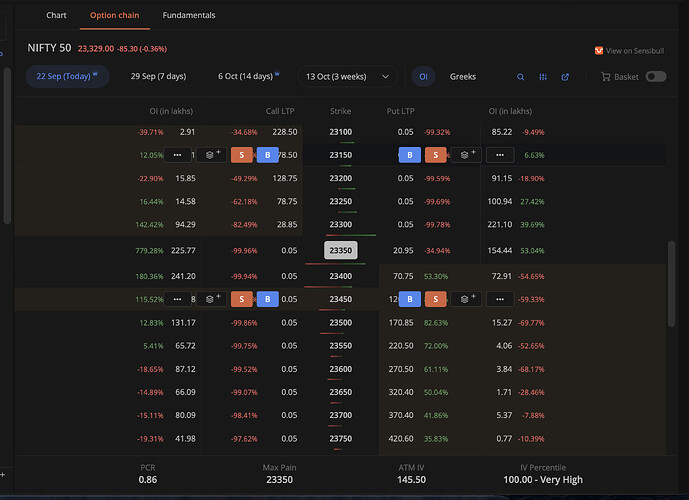This screenshot has width=689, height=500.
Task: Buy the 23450 call option
Action: [268, 299]
